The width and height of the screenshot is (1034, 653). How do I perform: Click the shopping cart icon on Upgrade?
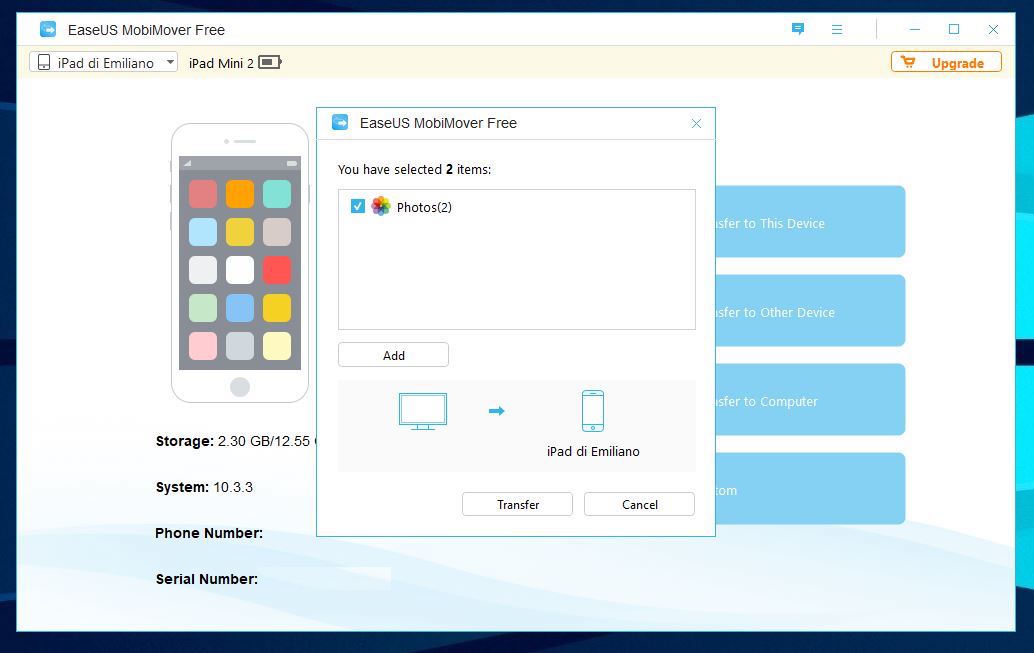[x=908, y=62]
